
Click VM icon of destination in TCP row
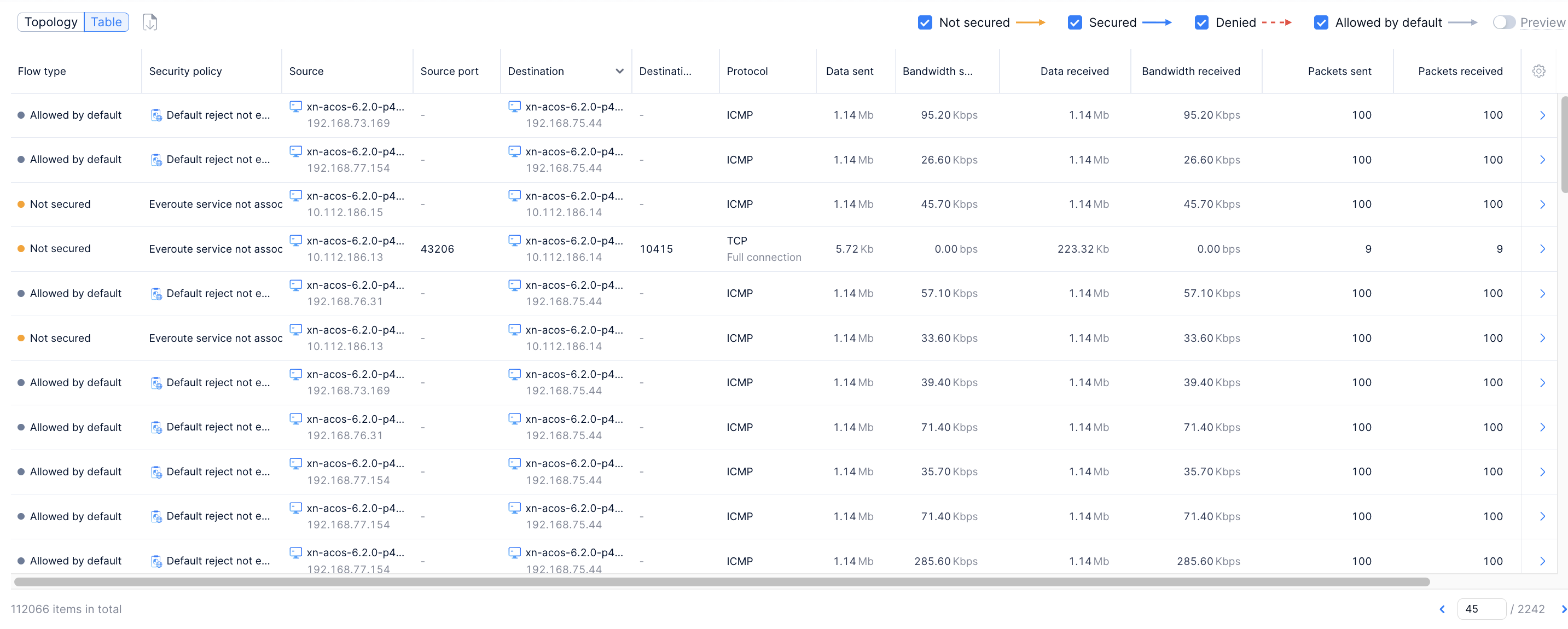[x=514, y=240]
